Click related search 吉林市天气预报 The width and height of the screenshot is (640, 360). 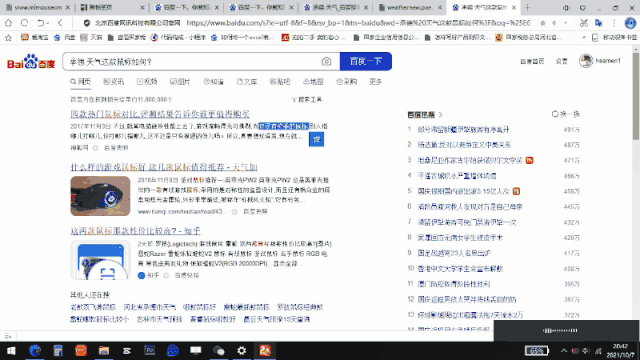click(x=159, y=319)
